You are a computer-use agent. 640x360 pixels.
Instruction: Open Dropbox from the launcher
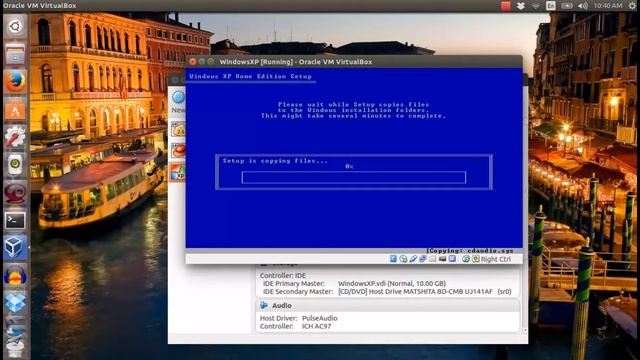tap(15, 302)
